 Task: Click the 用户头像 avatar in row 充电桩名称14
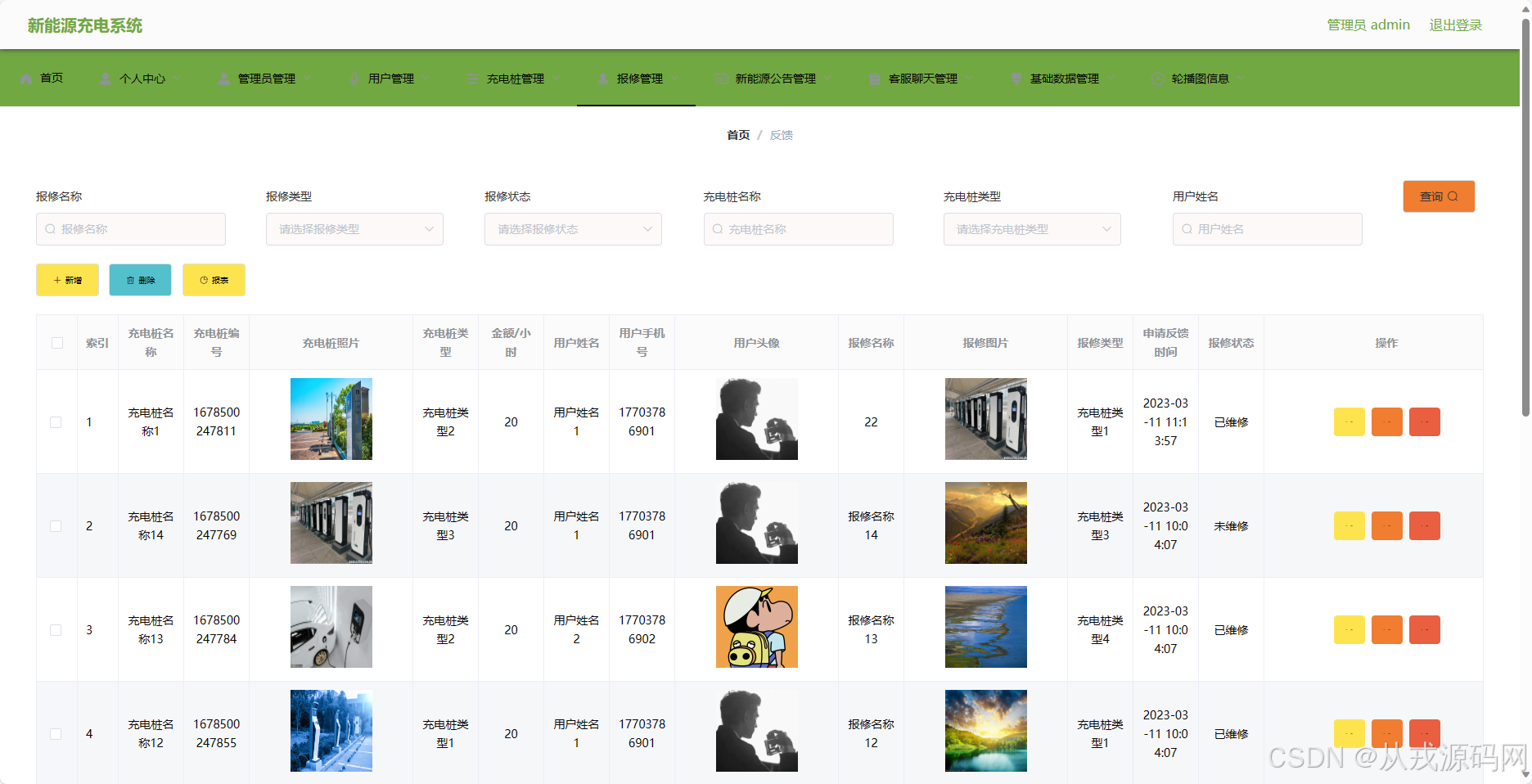[757, 523]
